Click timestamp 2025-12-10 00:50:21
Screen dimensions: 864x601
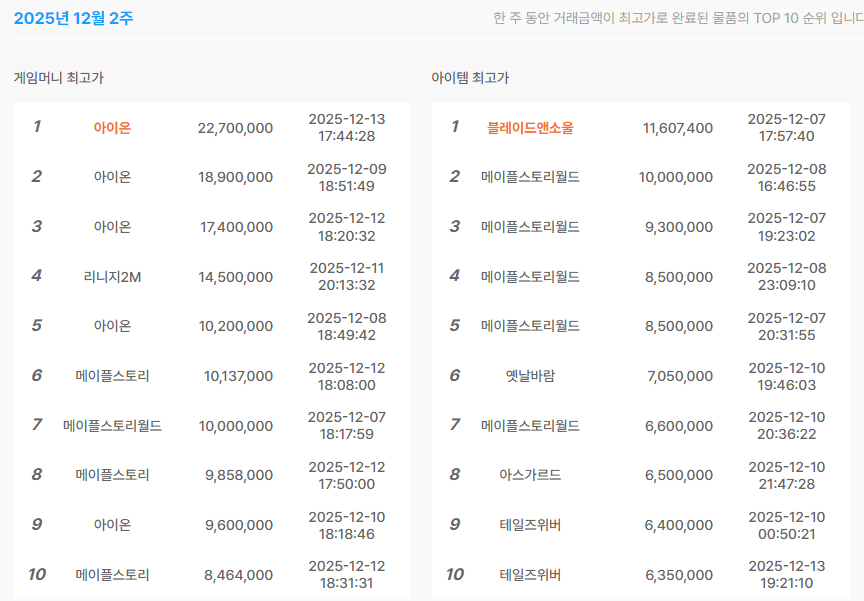(786, 525)
